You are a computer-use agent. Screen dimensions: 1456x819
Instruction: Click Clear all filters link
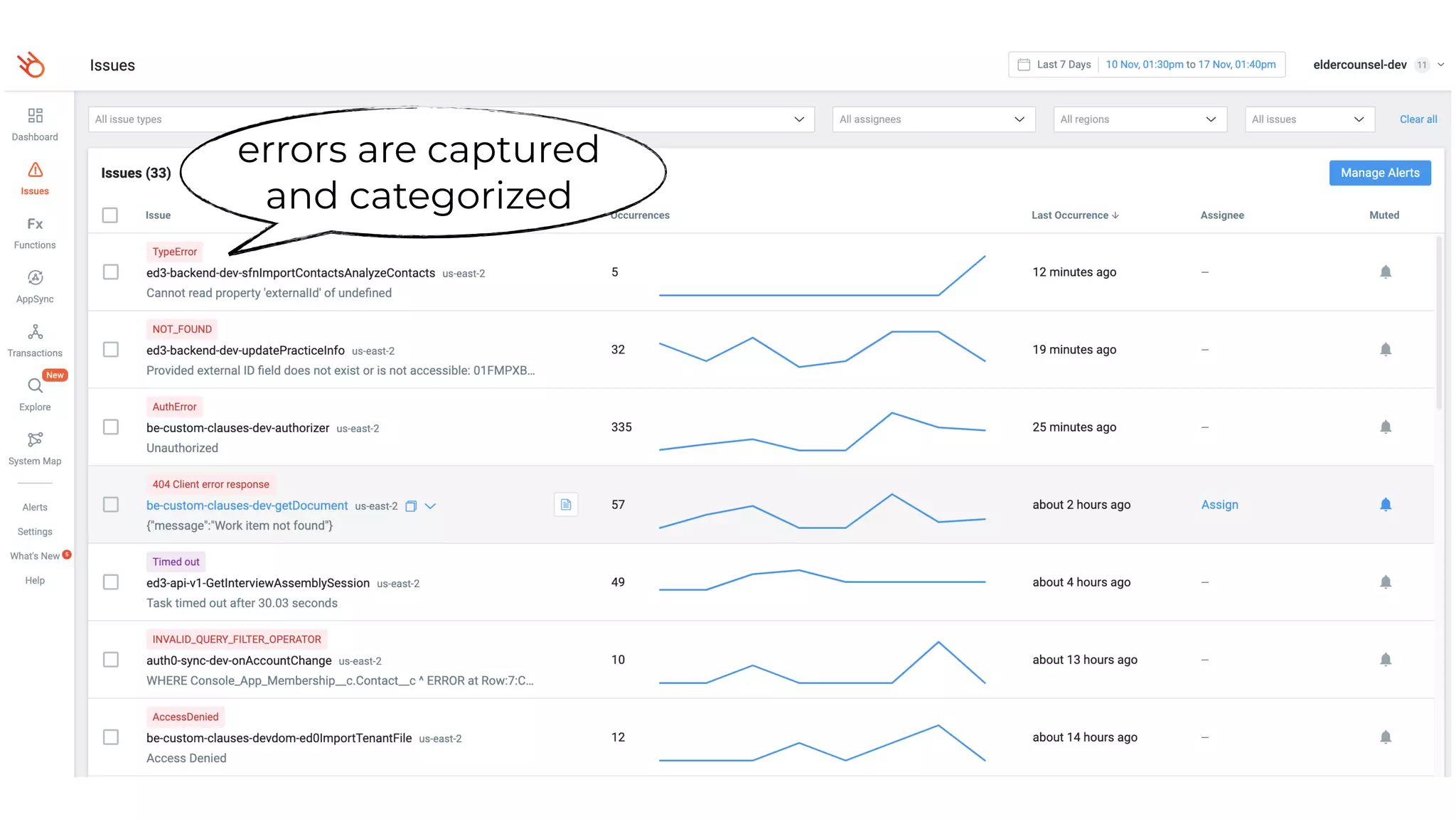point(1418,119)
